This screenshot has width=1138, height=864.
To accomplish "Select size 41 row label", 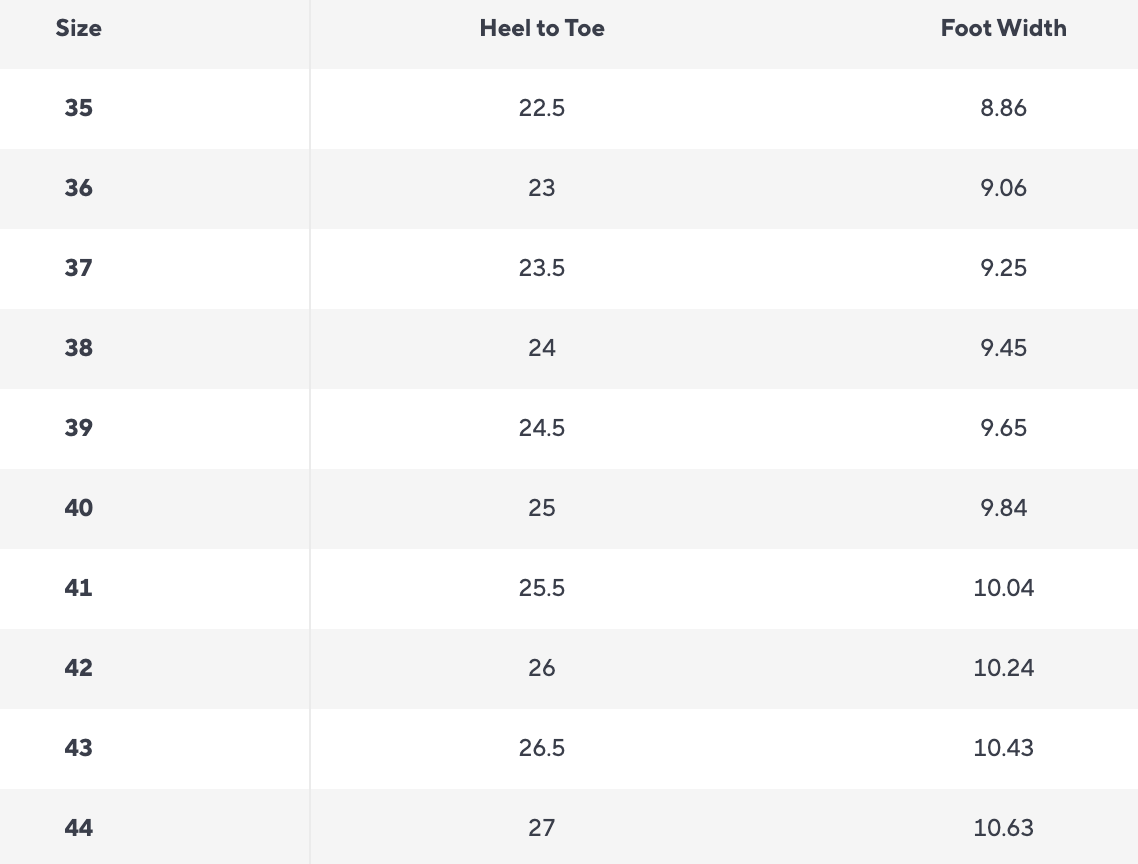I will tap(78, 588).
